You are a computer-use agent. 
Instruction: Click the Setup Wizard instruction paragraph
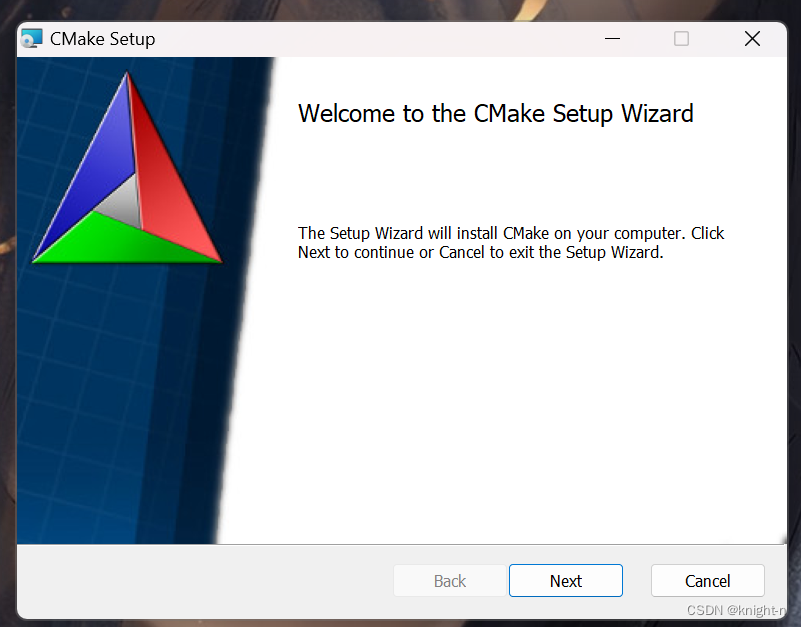[x=510, y=242]
